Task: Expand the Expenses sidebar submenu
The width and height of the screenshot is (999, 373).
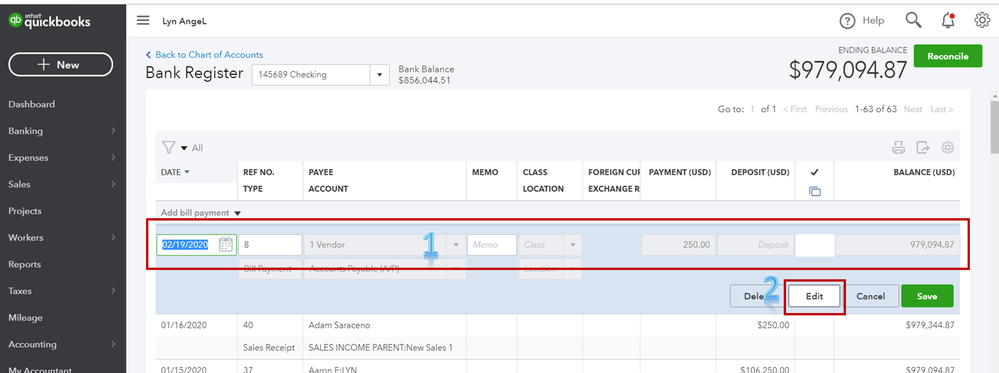Action: click(113, 157)
